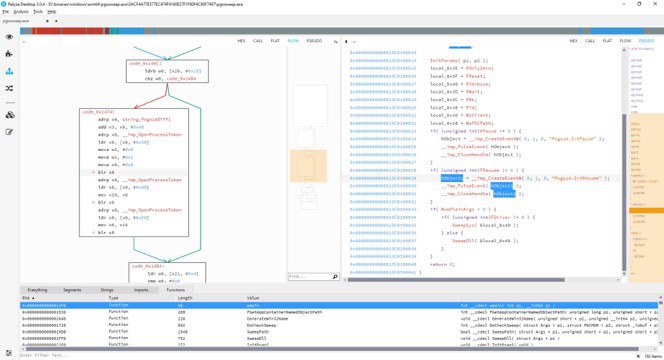Viewport: 664px width, 360px height.
Task: Click the shuffle crossed-arrows icon in sidebar
Action: (9, 88)
